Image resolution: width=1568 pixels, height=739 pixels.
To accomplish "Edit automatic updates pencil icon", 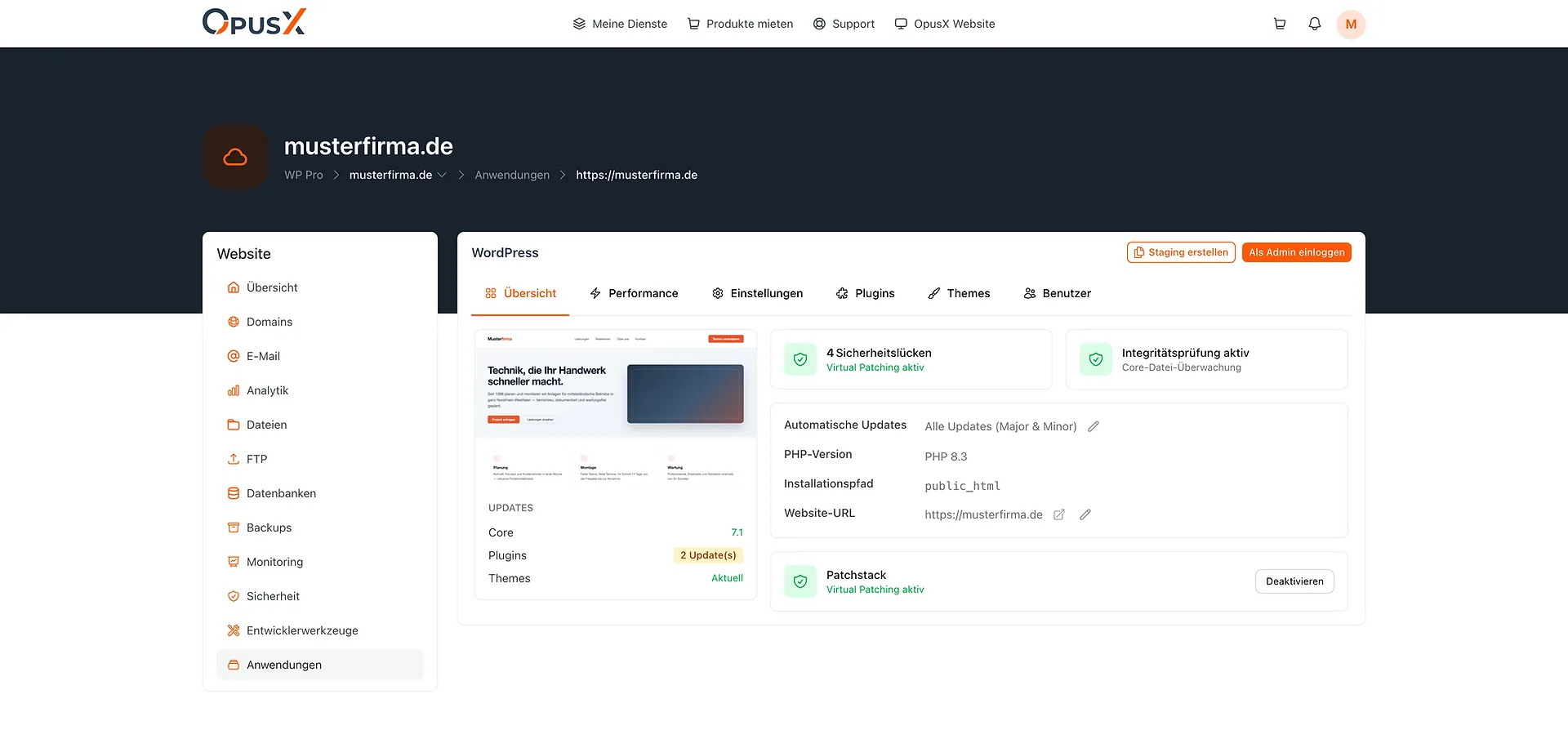I will pos(1094,426).
